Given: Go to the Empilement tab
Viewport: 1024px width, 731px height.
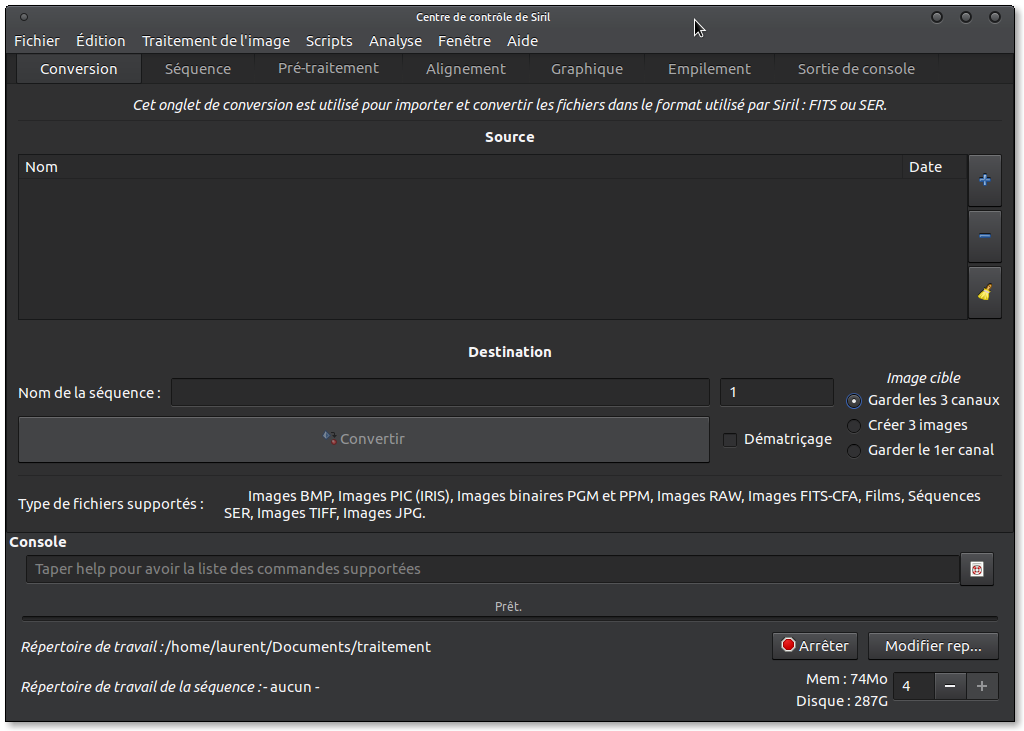Looking at the screenshot, I should click(x=709, y=69).
